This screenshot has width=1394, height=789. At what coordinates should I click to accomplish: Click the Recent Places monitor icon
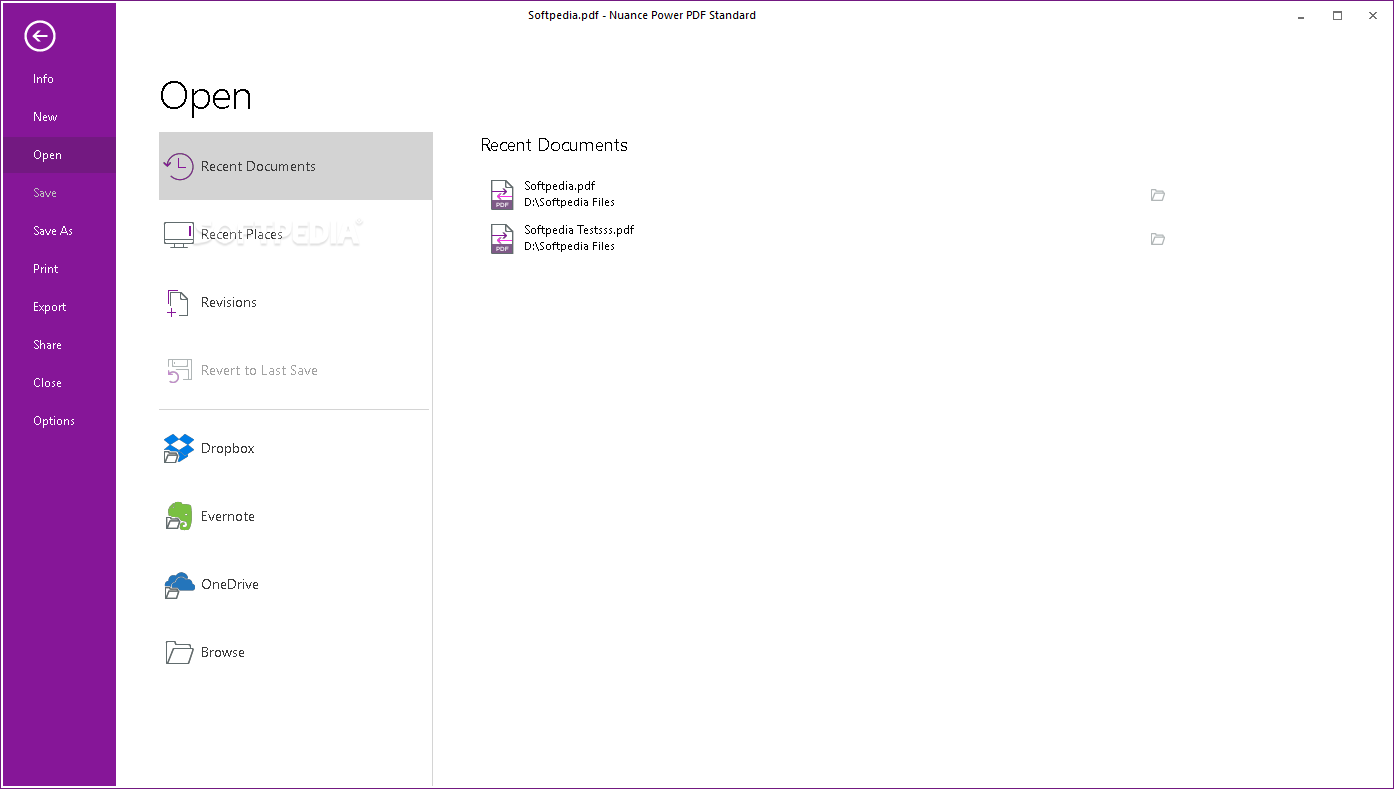point(179,234)
